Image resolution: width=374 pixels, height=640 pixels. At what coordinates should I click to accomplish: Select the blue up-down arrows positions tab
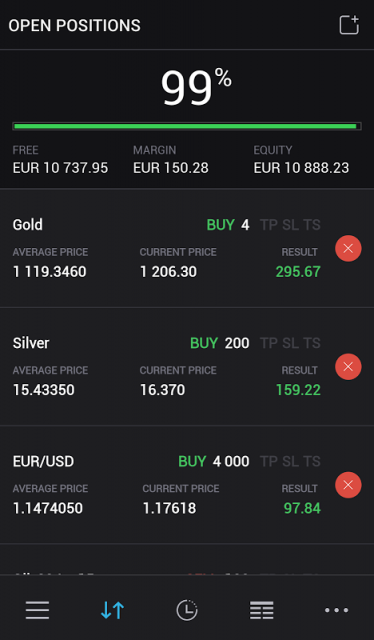(112, 610)
